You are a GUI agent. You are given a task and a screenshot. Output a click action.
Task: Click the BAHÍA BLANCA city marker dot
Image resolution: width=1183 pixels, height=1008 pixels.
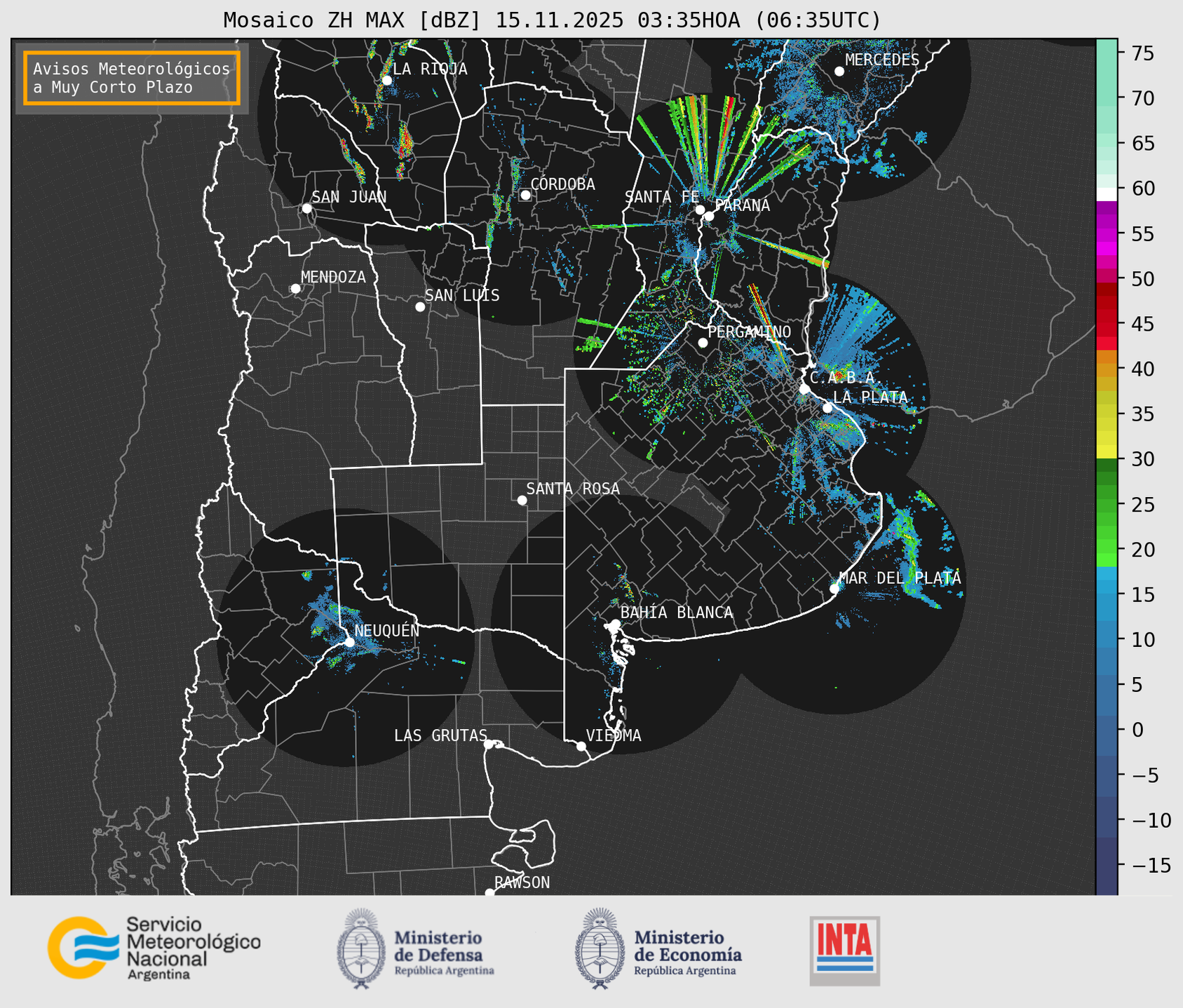point(615,624)
